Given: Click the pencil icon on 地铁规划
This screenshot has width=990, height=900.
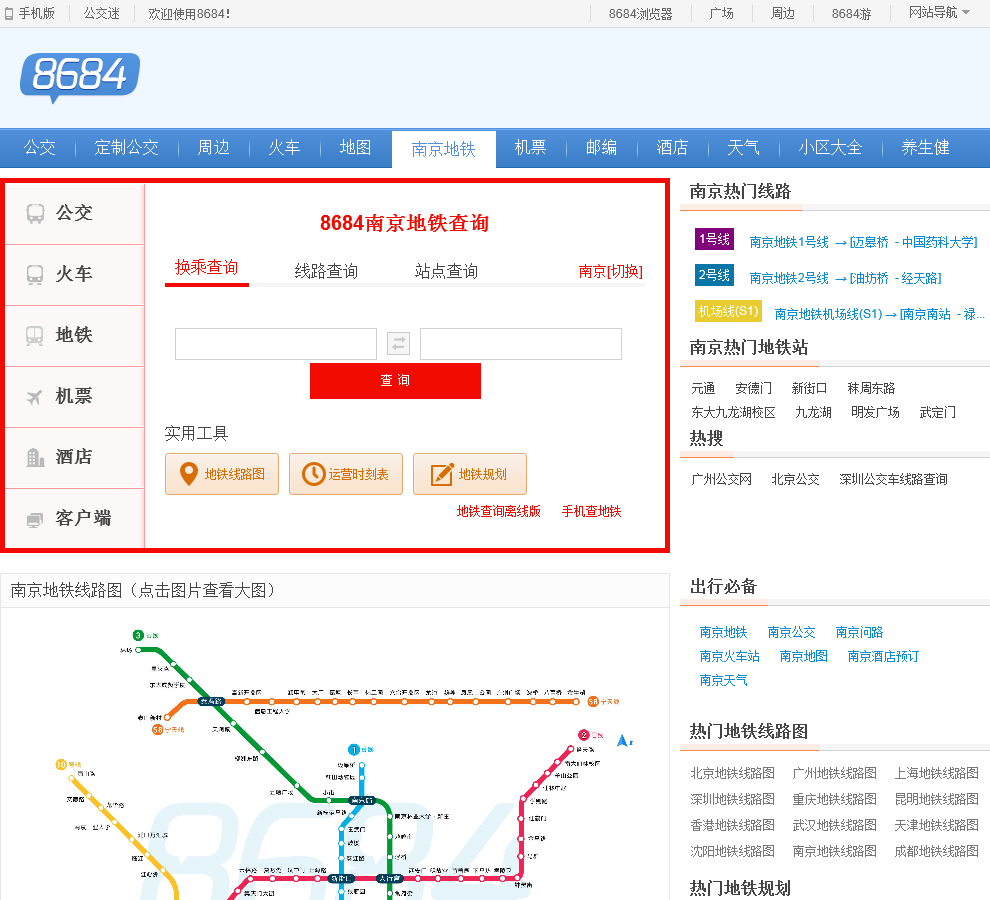Looking at the screenshot, I should [x=442, y=474].
